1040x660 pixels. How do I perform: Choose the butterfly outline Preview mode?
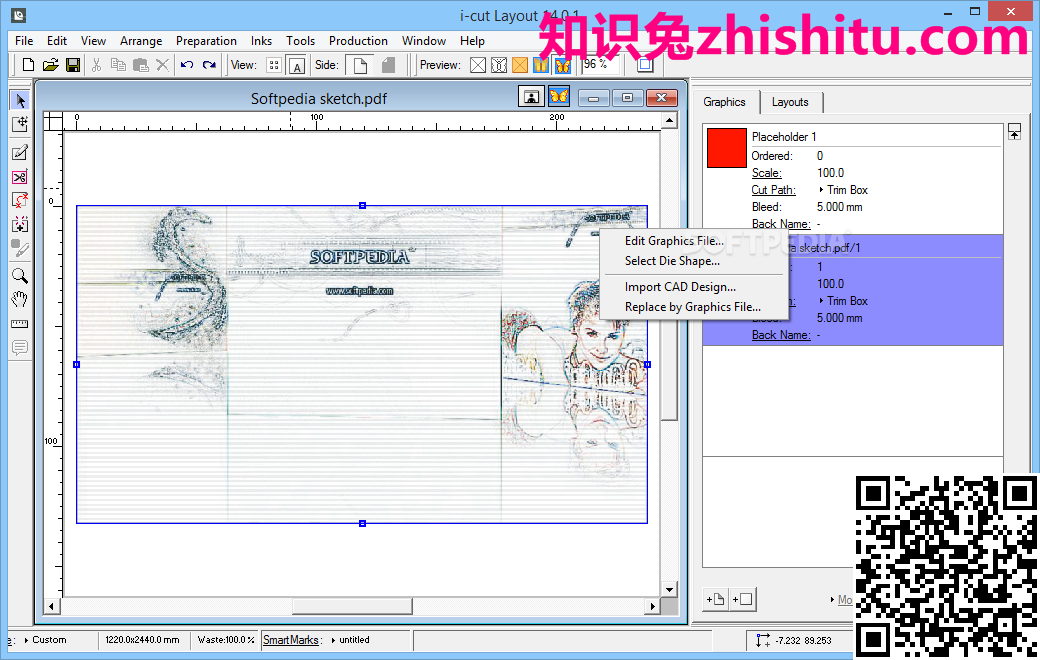(499, 65)
